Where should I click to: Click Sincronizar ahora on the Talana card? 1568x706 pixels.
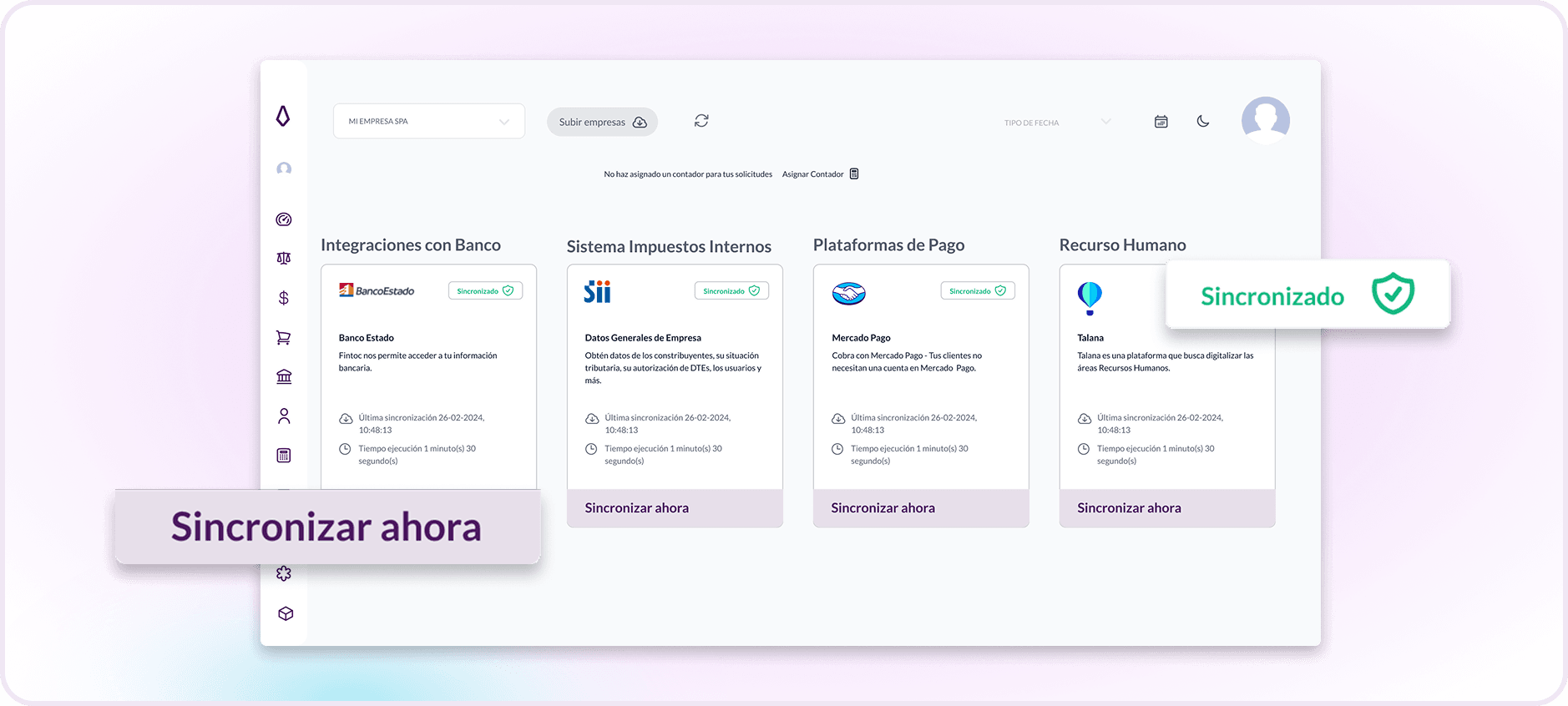[x=1167, y=508]
